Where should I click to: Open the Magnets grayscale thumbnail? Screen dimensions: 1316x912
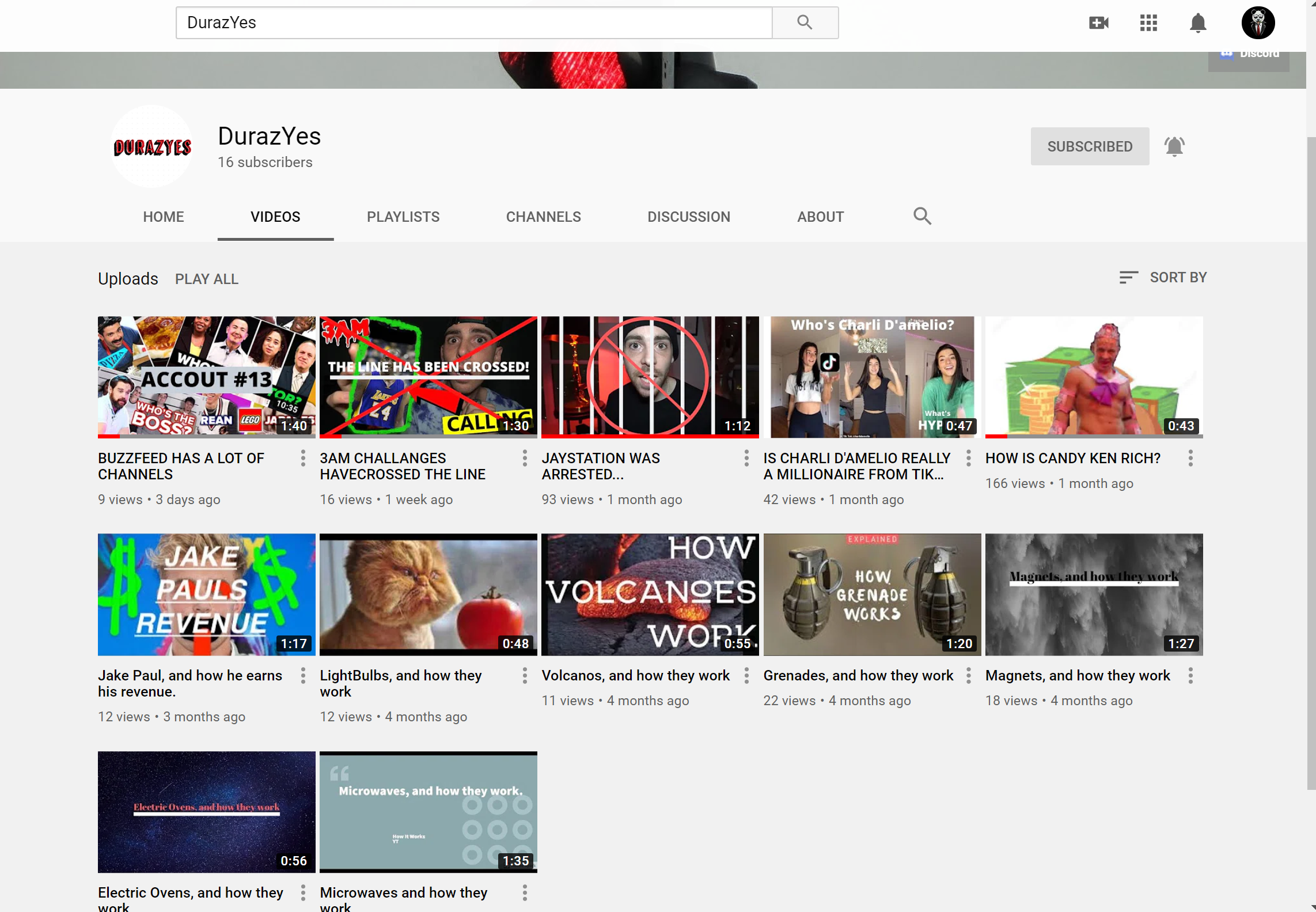pyautogui.click(x=1094, y=595)
